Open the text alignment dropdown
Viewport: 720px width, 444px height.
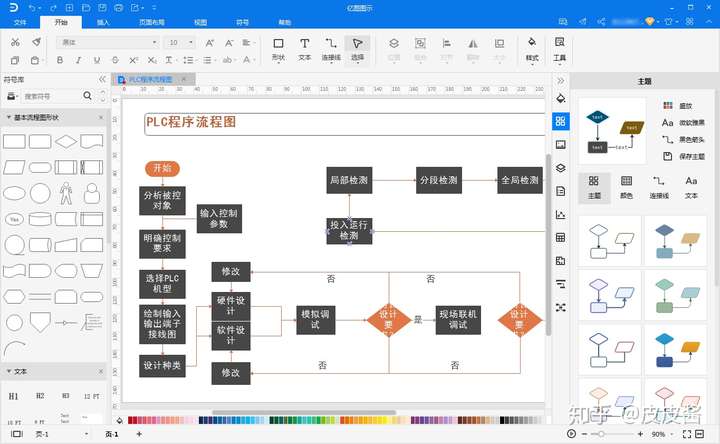pyautogui.click(x=247, y=43)
